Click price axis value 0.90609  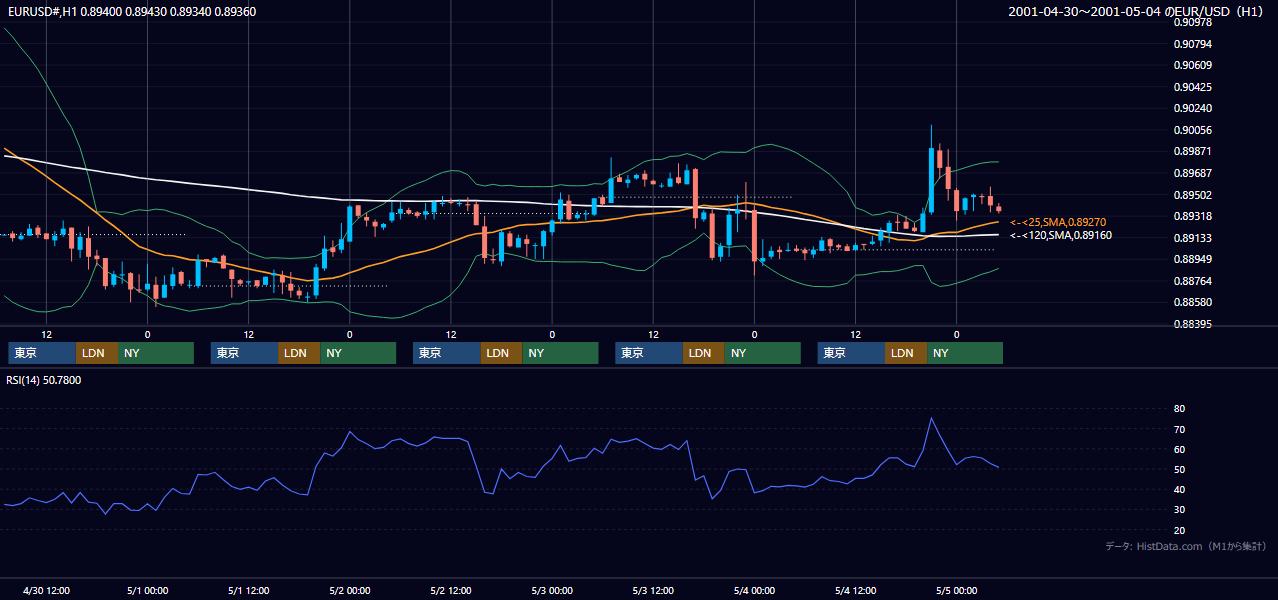[x=1192, y=65]
